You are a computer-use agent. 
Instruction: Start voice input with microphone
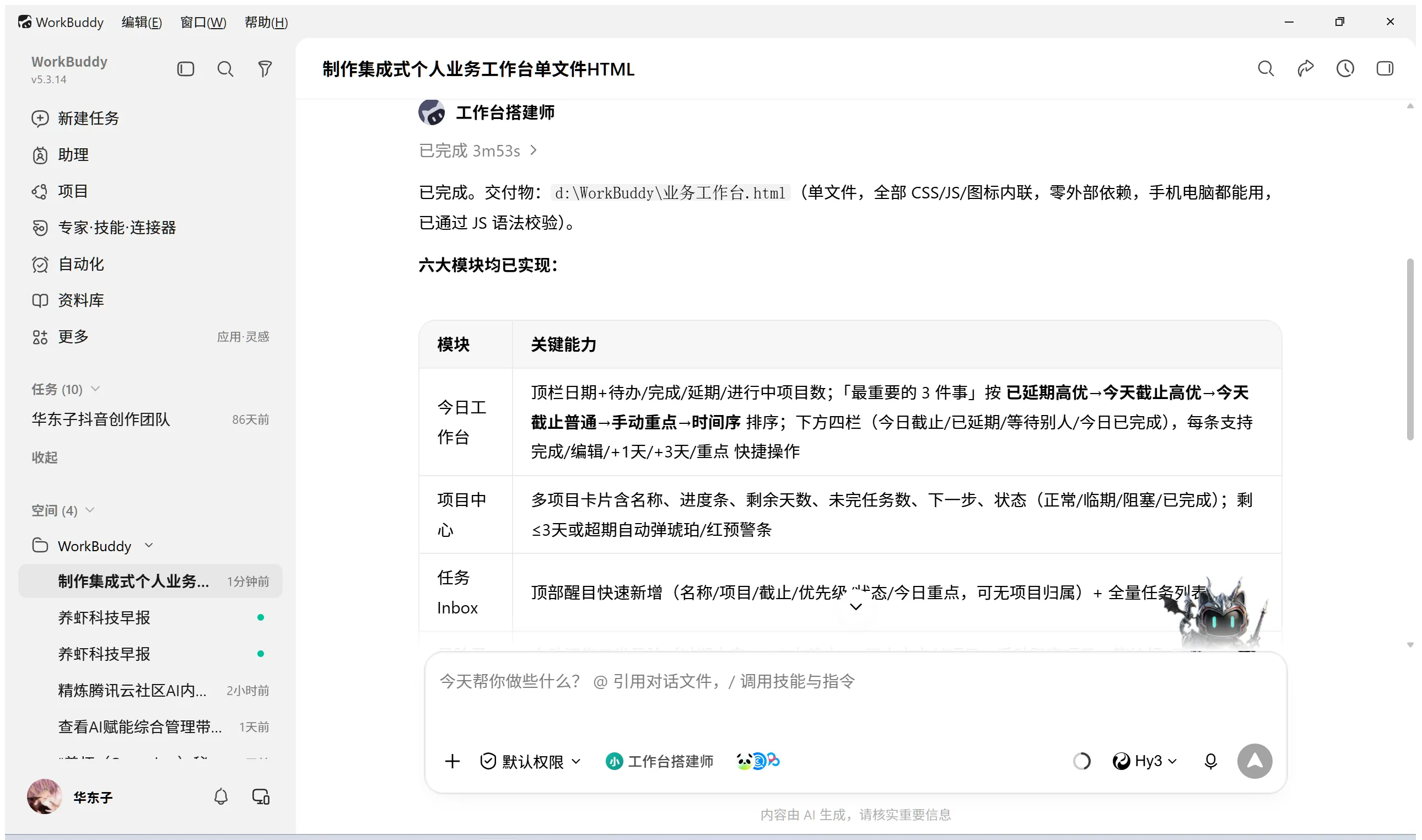tap(1210, 761)
